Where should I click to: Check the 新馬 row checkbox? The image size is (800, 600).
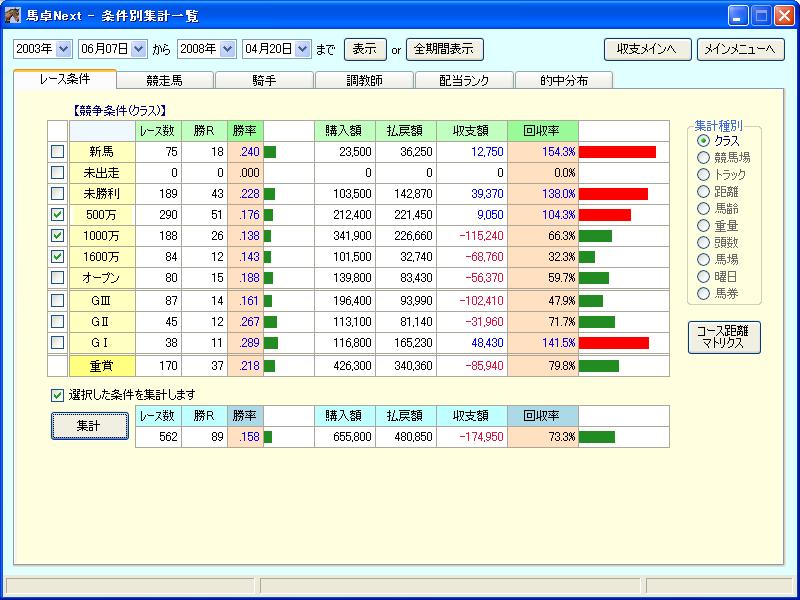58,151
